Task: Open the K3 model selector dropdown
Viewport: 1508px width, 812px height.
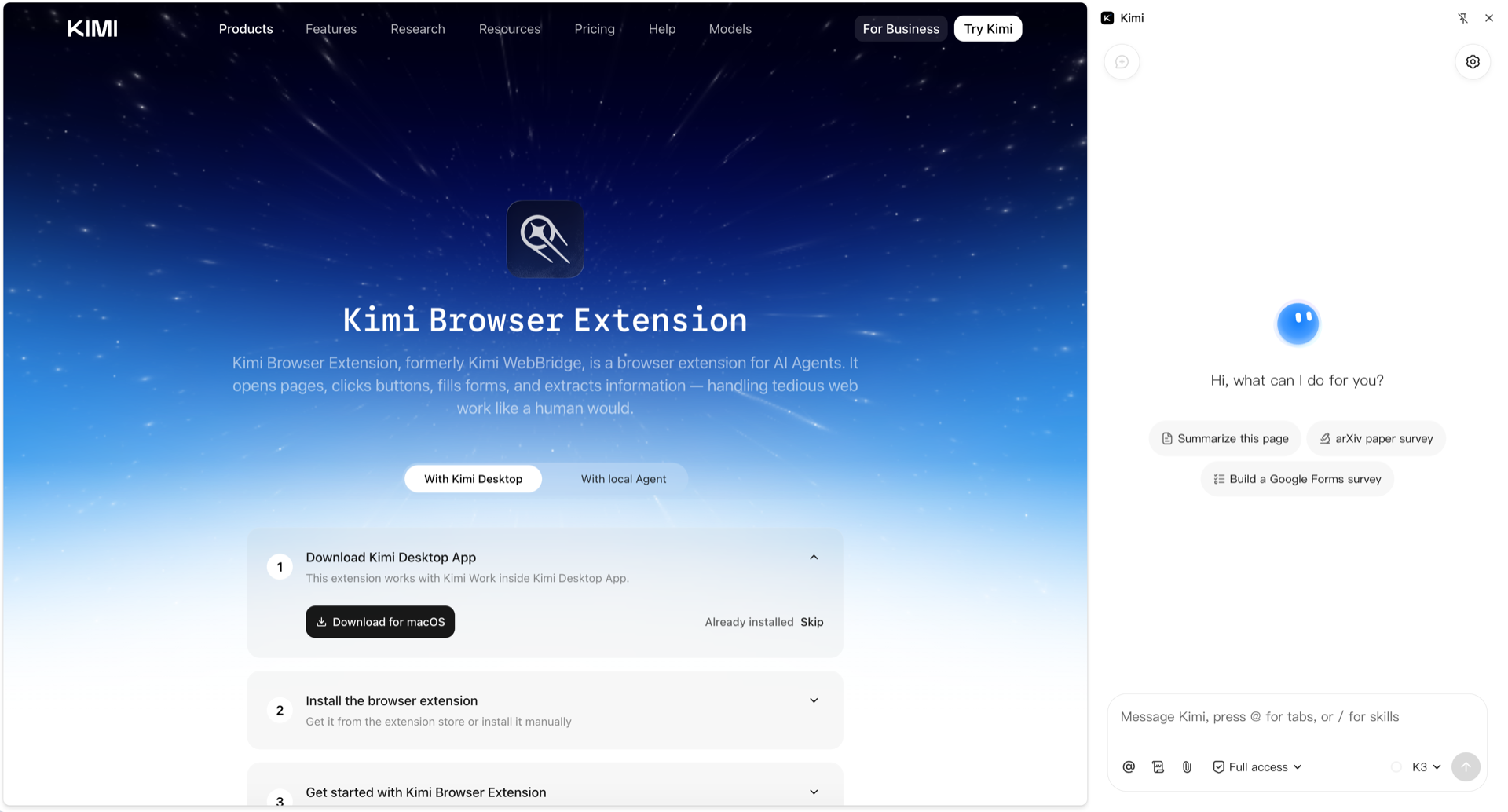Action: pos(1426,766)
